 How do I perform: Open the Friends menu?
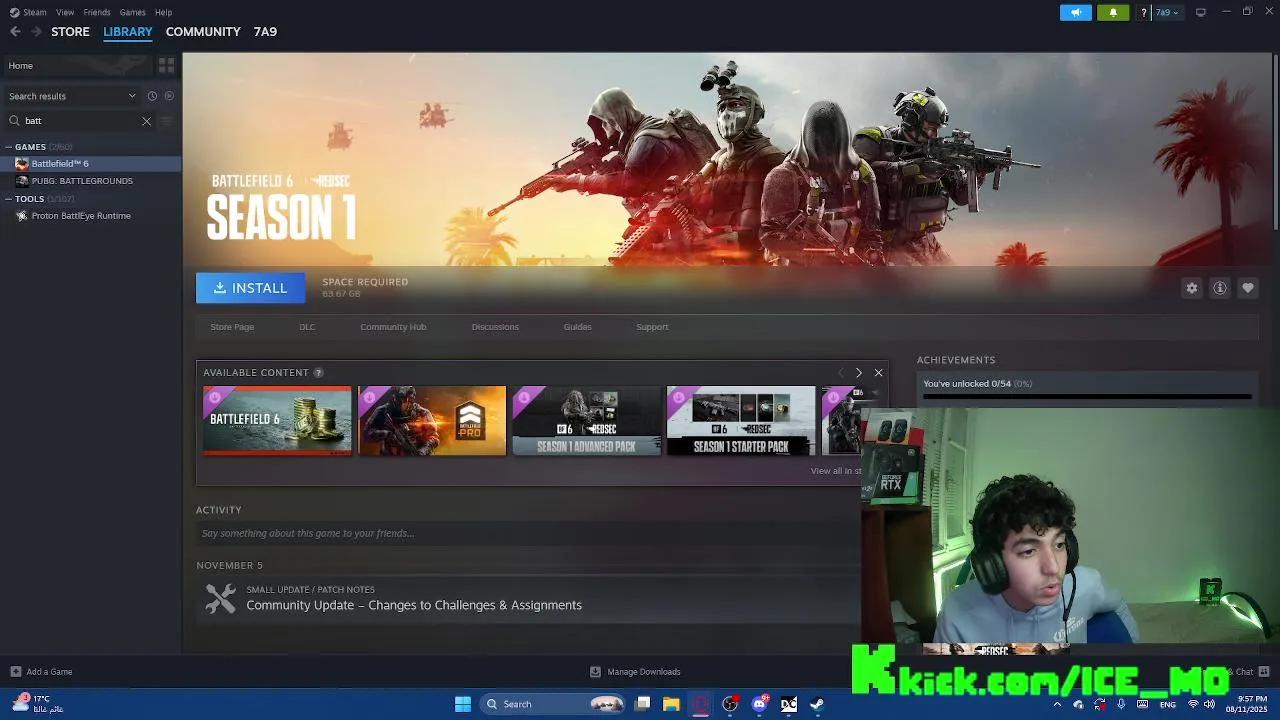coord(97,12)
